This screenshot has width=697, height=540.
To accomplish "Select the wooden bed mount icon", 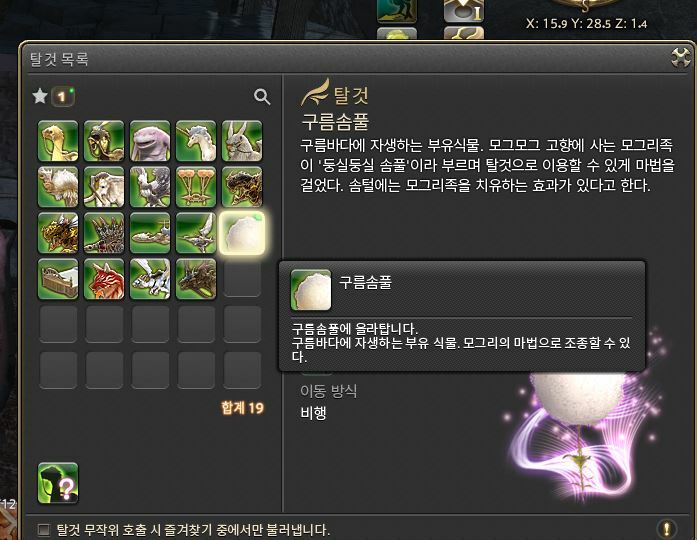I will [58, 279].
